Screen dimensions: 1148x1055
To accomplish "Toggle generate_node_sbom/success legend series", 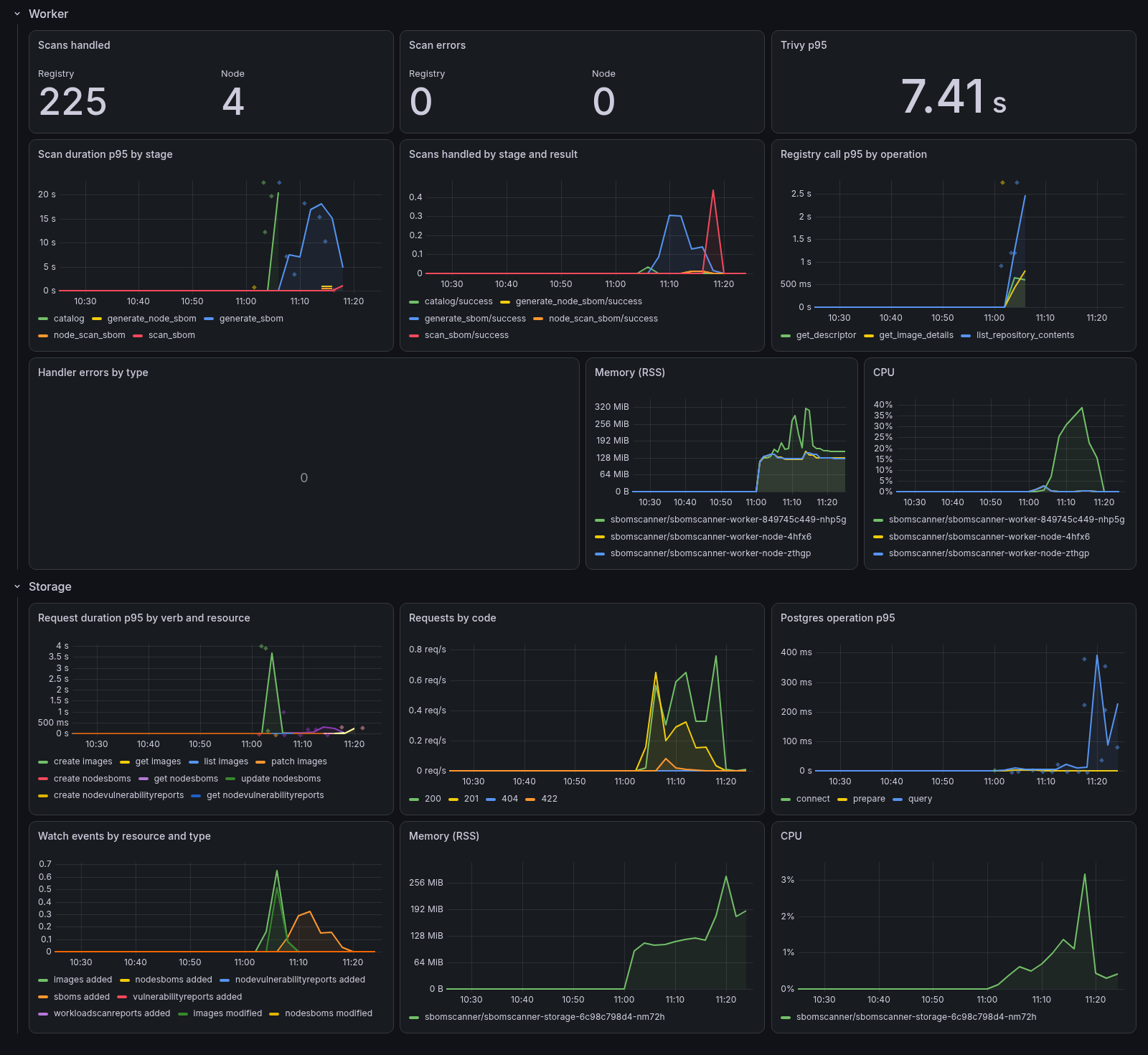I will [x=579, y=301].
